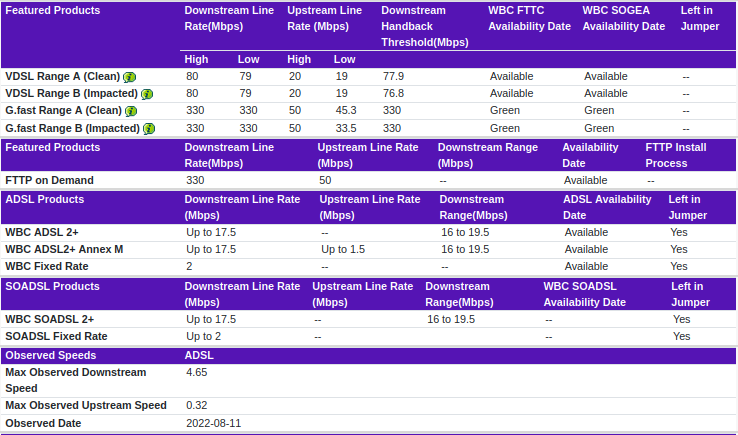Select the G.fast Range B (Impacted) label

tap(72, 128)
